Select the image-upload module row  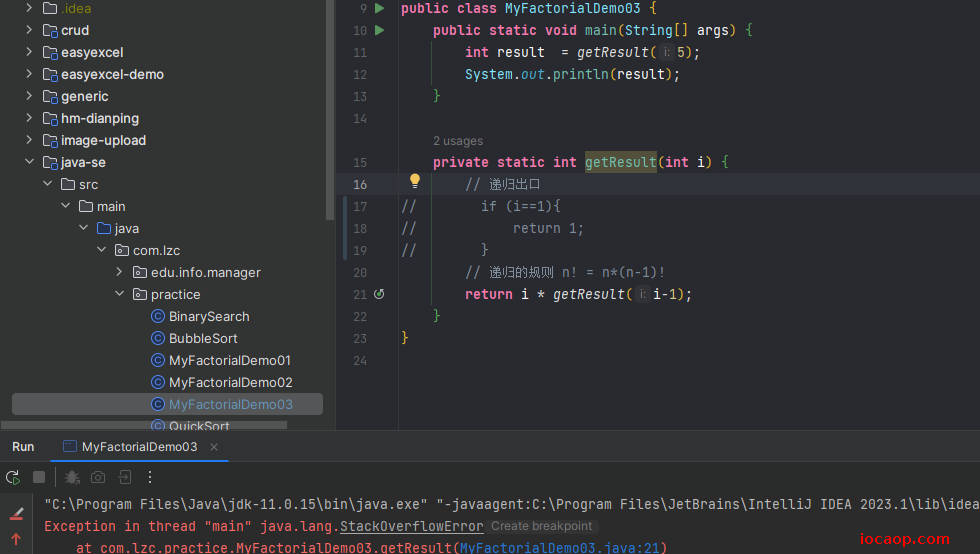(x=168, y=140)
